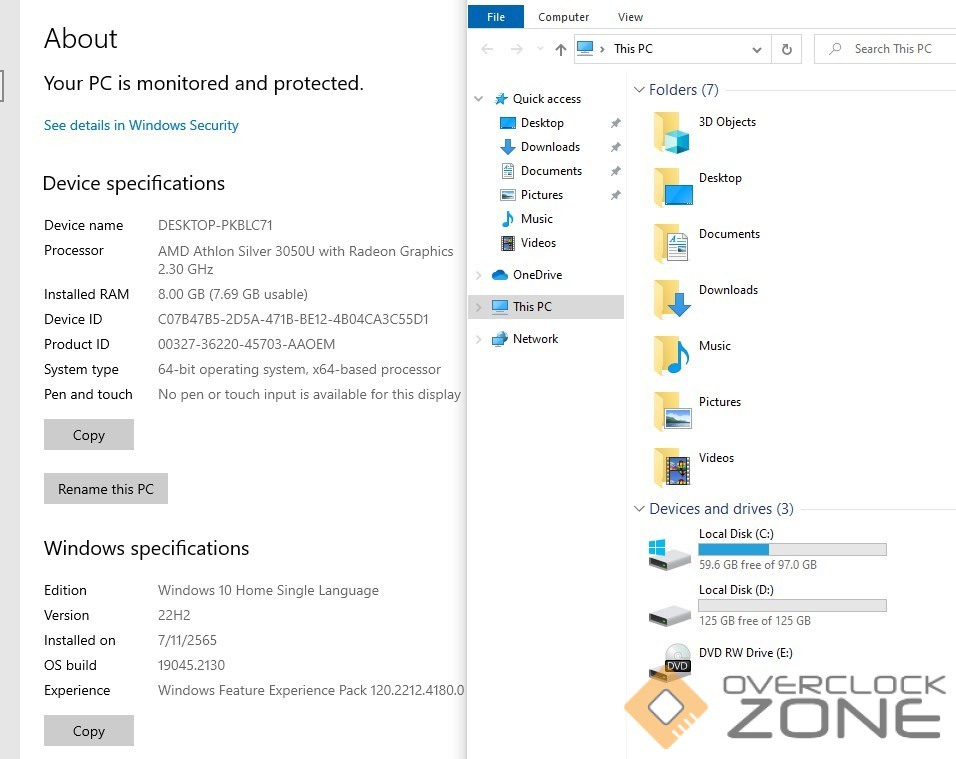Select the Local Disk (C:) drive icon
This screenshot has height=759, width=956.
click(669, 554)
